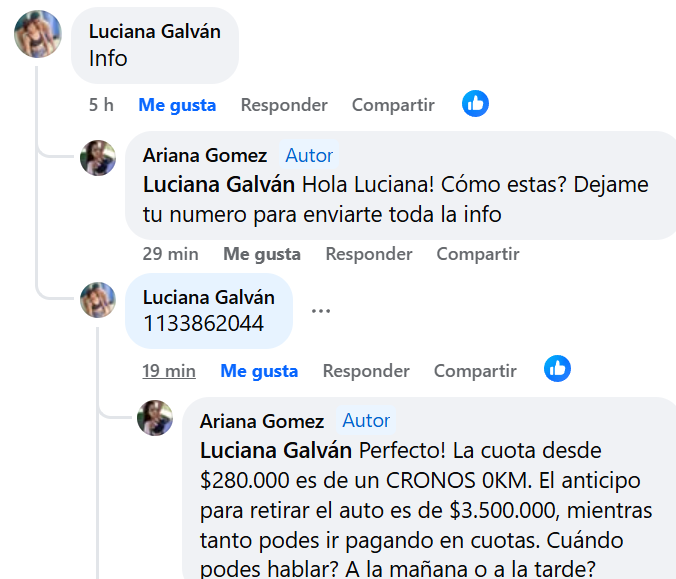Toggle Me gusta on the 19 min comment

click(x=259, y=371)
